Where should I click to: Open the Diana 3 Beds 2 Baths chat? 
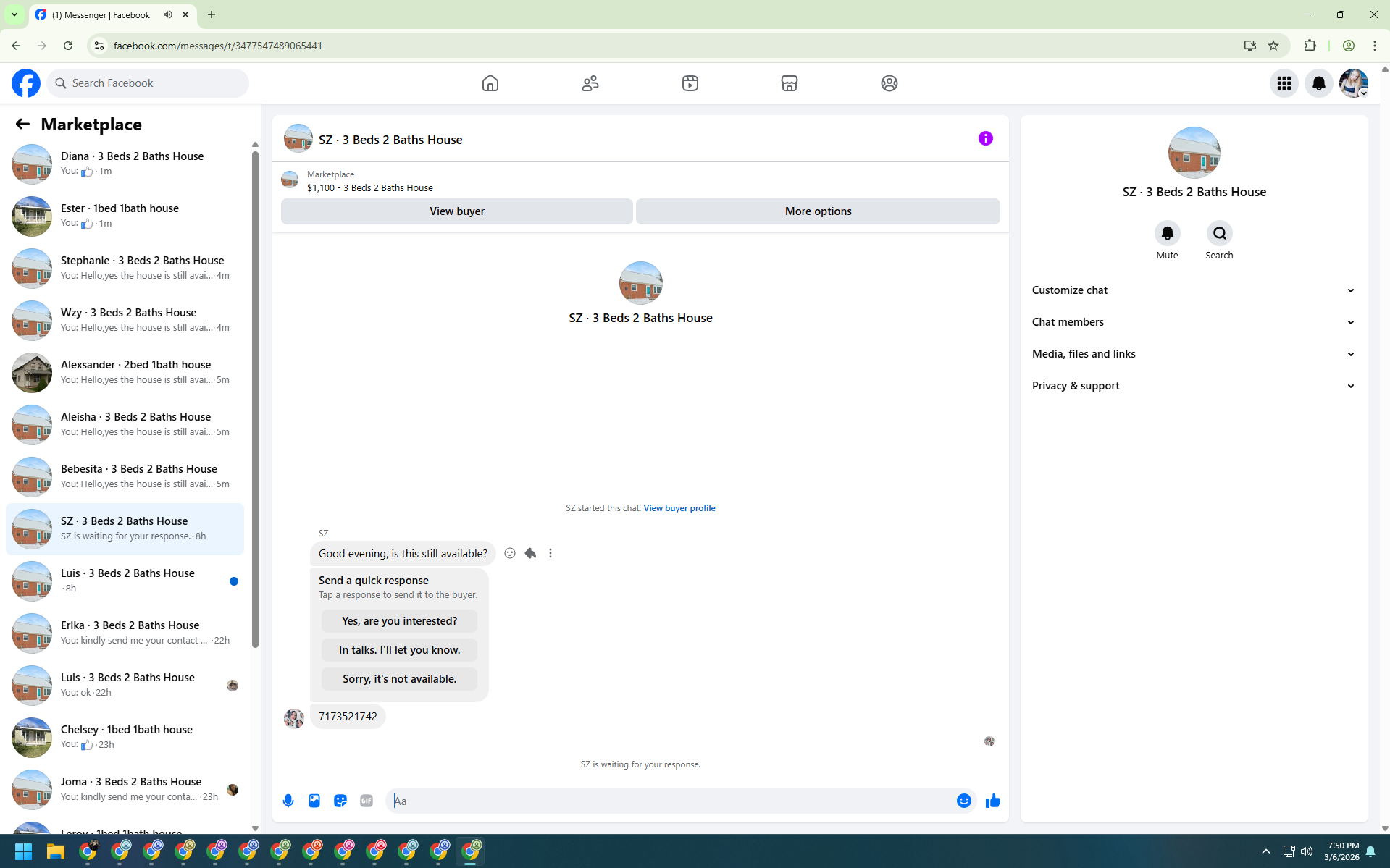click(125, 164)
